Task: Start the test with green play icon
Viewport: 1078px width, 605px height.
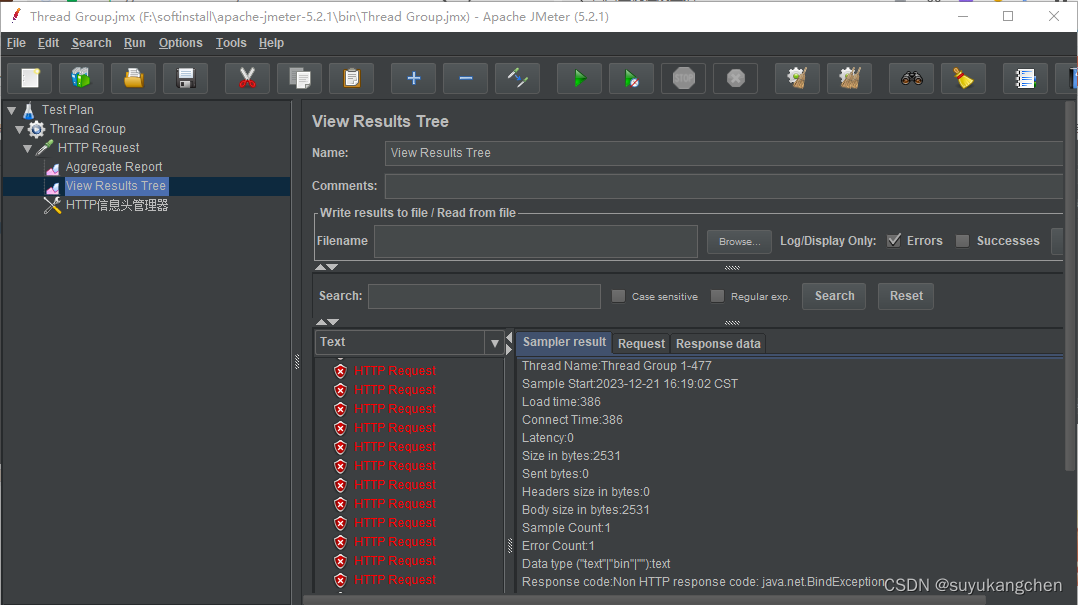Action: [580, 78]
